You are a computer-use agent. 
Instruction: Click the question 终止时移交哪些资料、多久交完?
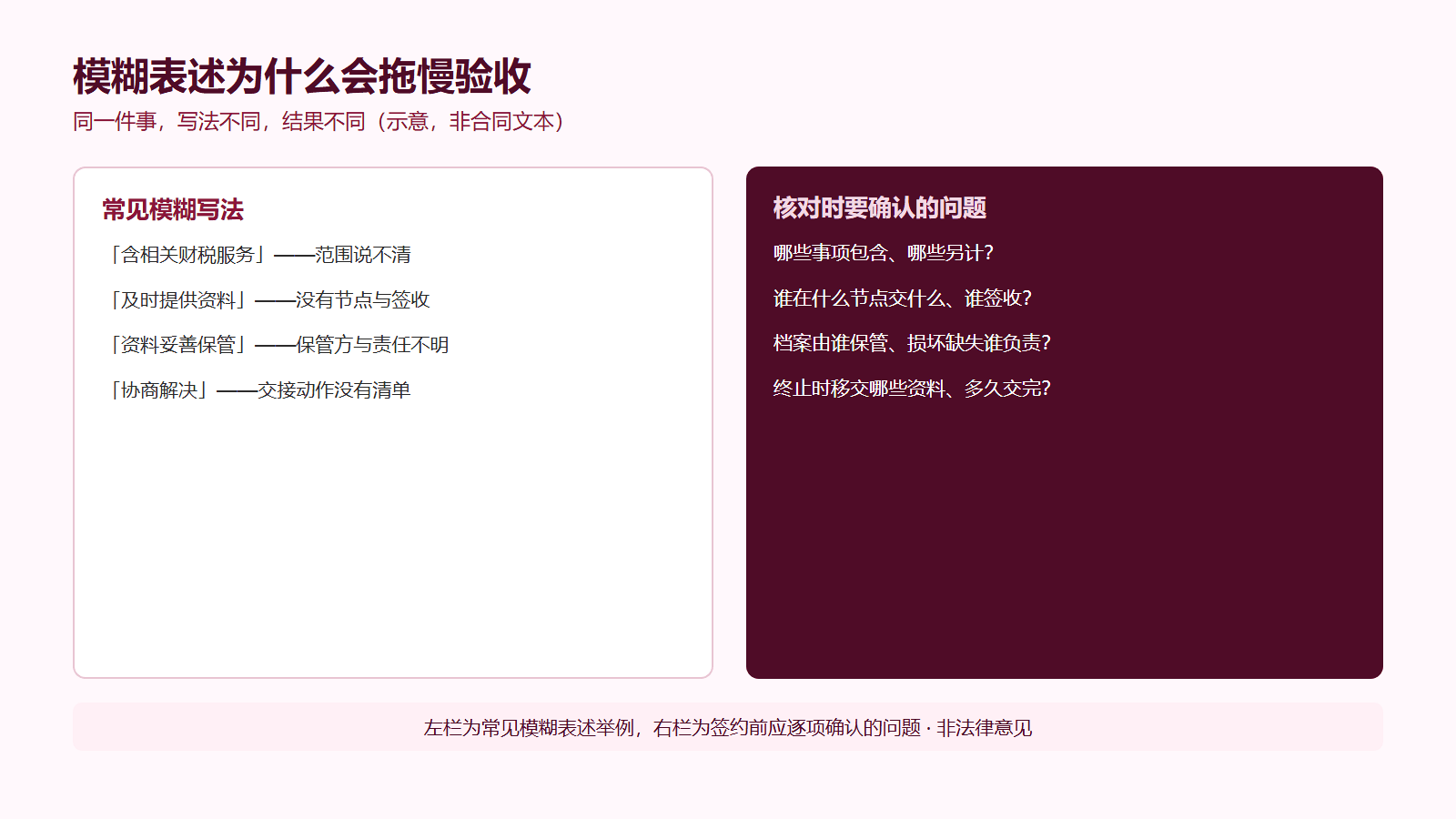pos(912,389)
